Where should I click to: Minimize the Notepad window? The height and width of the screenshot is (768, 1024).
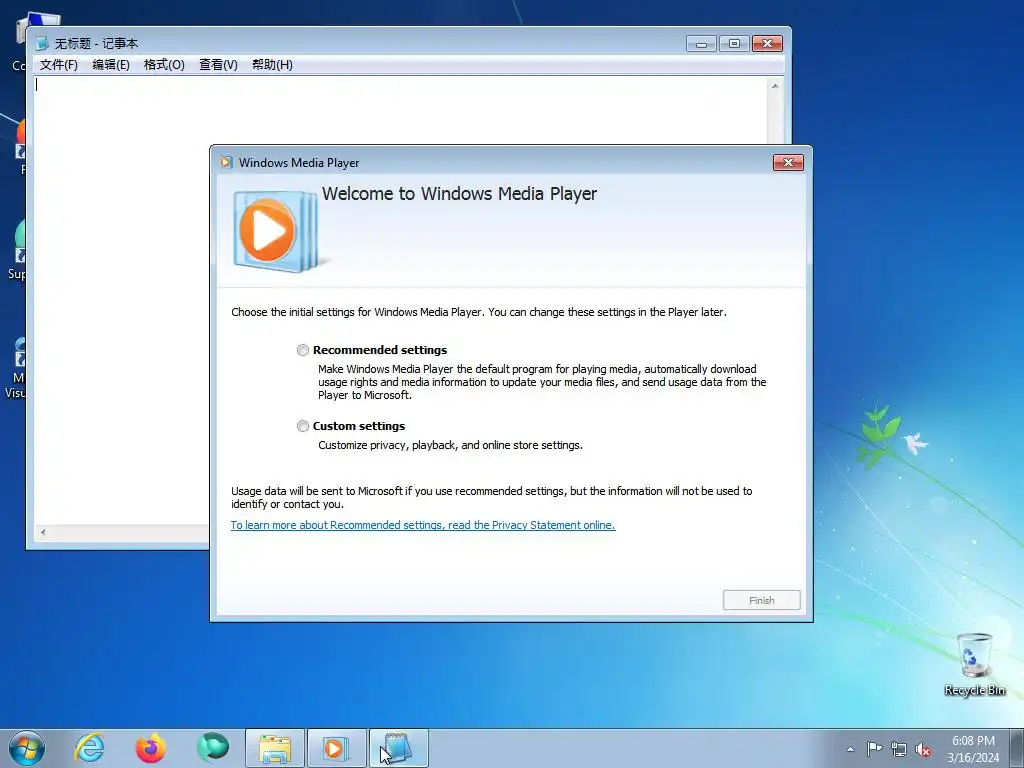tap(701, 44)
